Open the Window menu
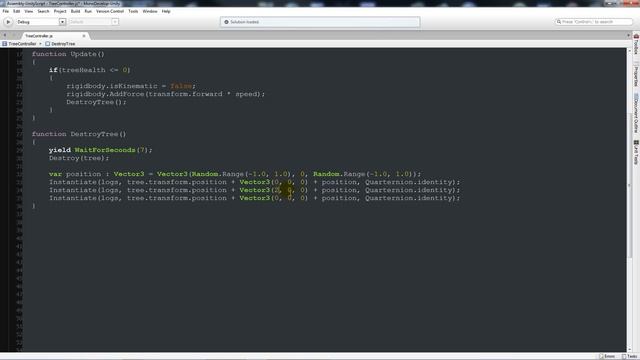This screenshot has width=640, height=360. point(150,11)
